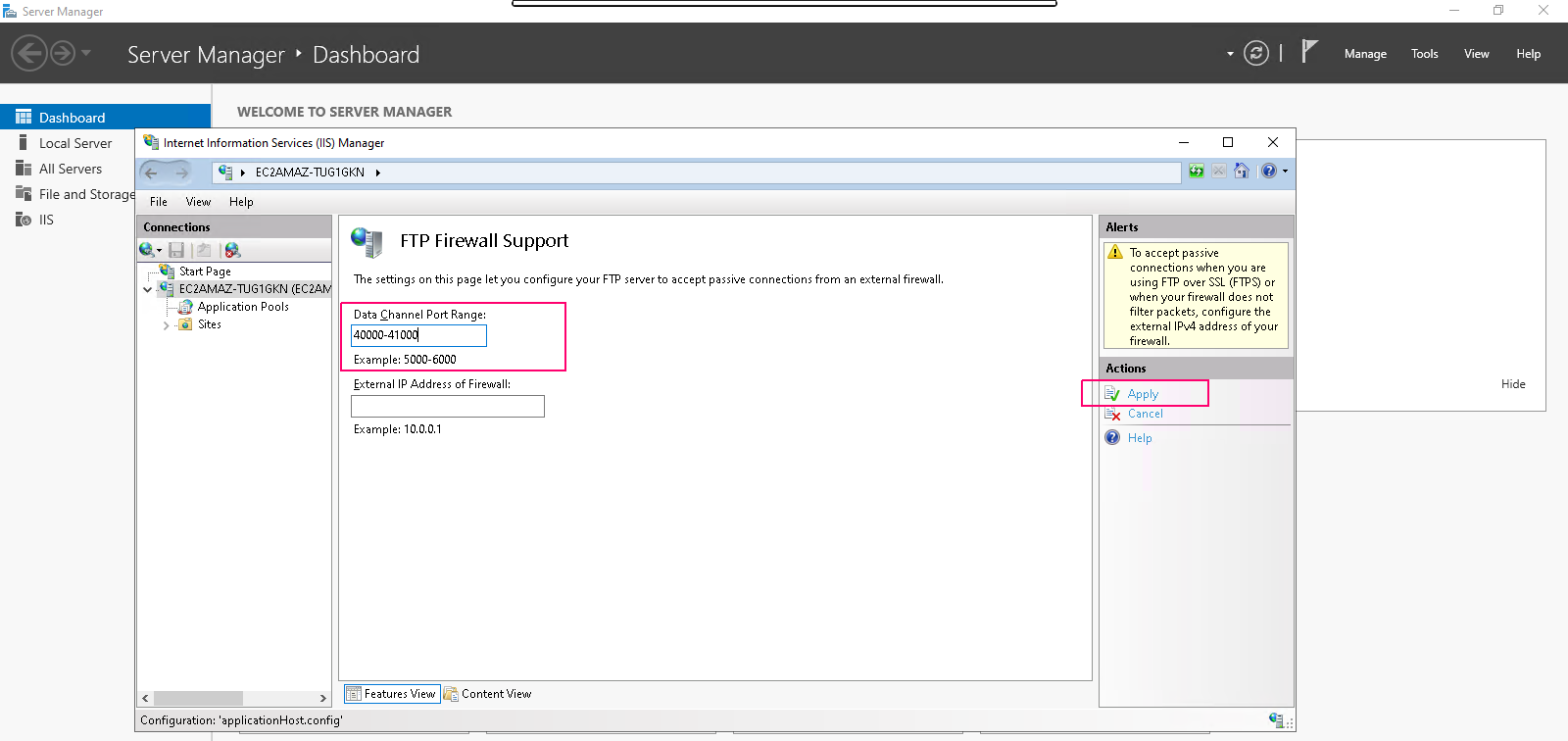The height and width of the screenshot is (741, 1568).
Task: Click the Actions panel header
Action: [x=1197, y=369]
